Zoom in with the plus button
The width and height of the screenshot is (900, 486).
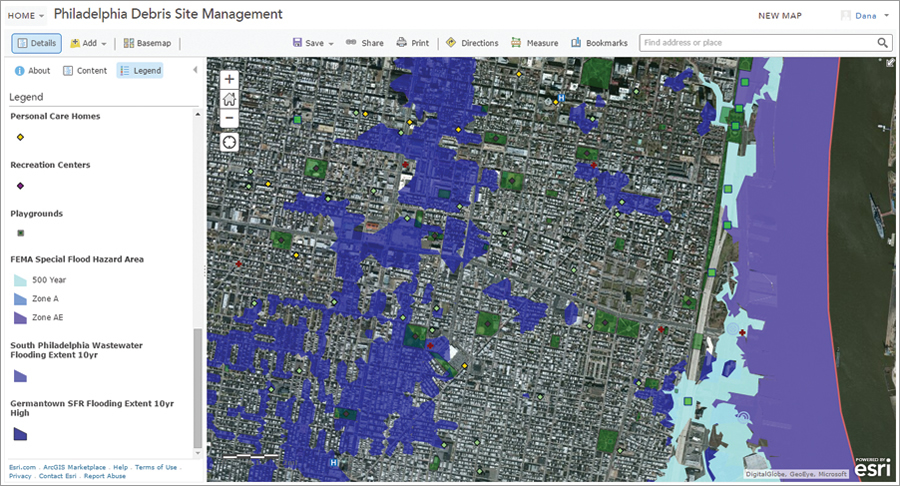[229, 79]
